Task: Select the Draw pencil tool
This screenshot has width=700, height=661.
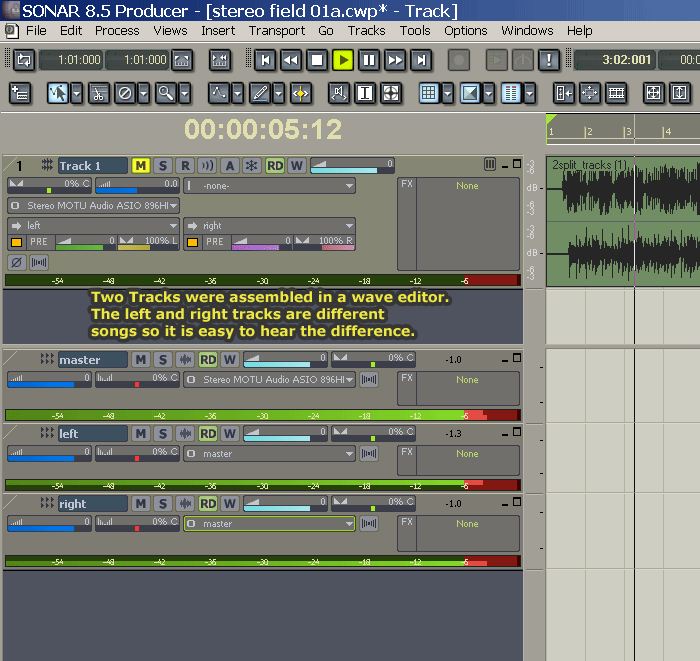Action: click(259, 94)
